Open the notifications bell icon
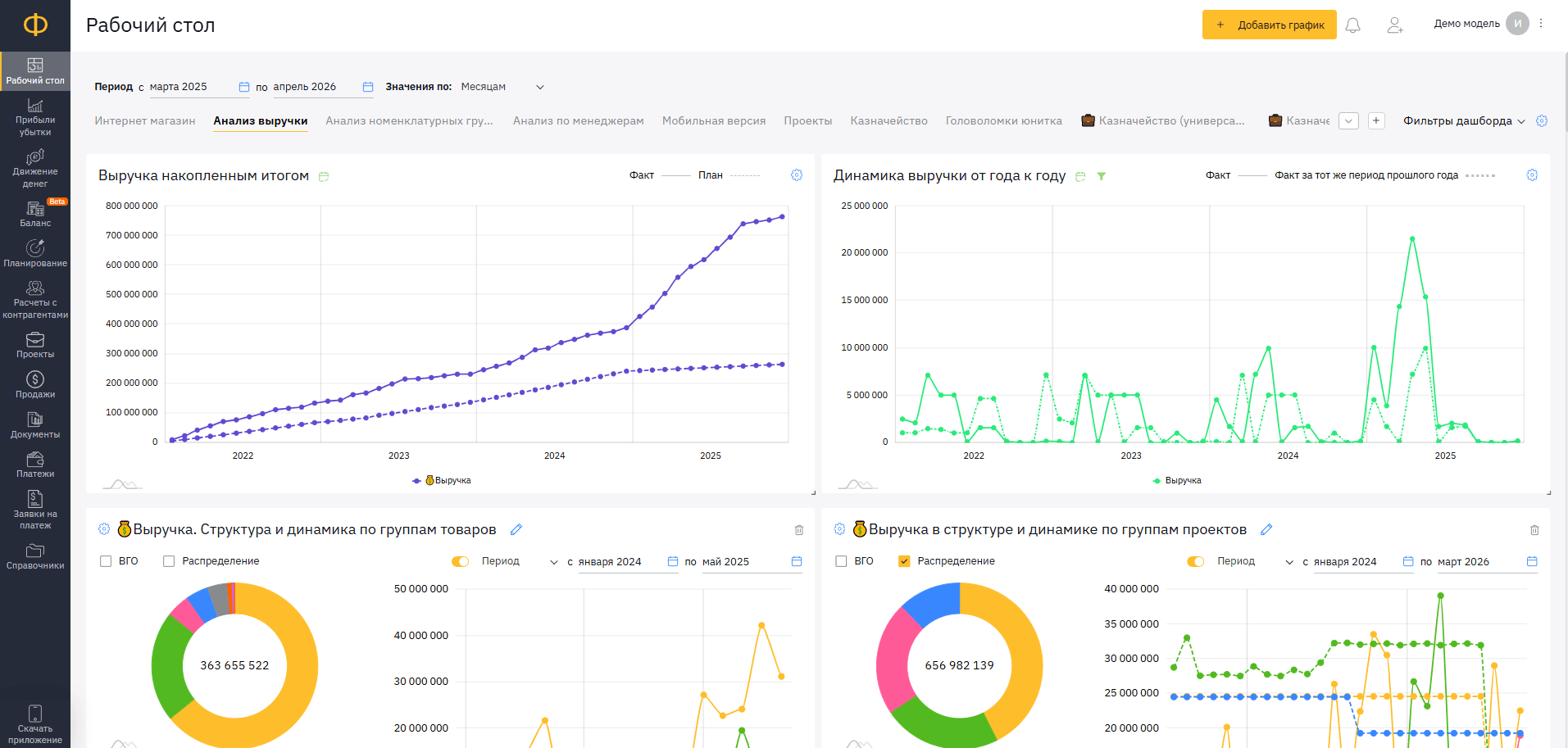Screen dimensions: 1568x748 (x=1352, y=25)
